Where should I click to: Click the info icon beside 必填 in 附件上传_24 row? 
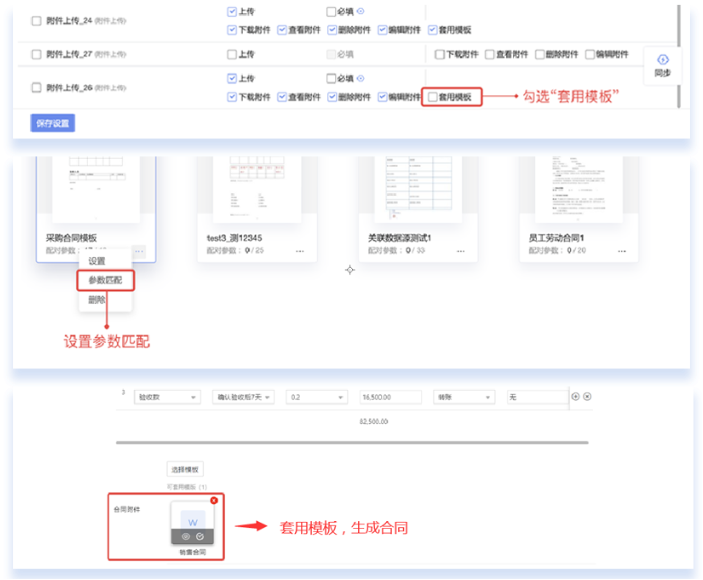(360, 13)
